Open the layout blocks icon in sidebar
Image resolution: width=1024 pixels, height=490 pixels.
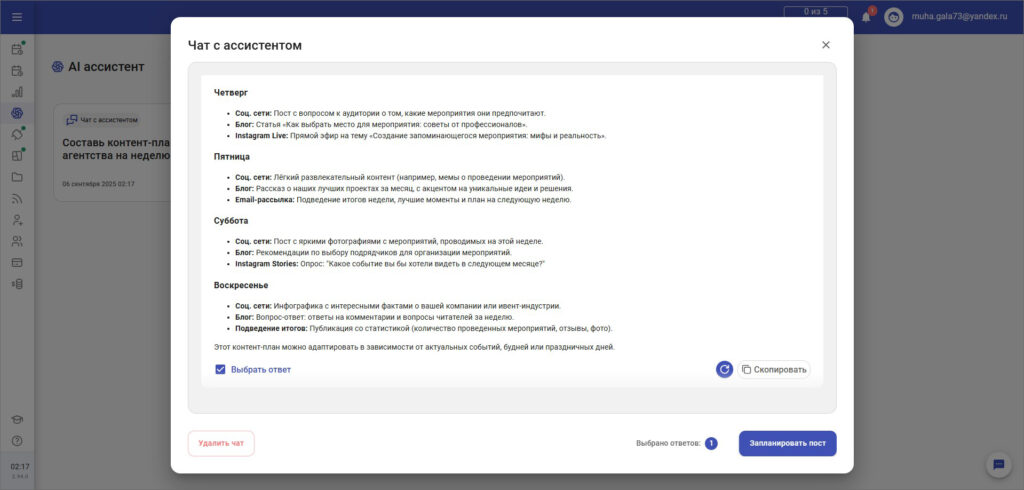(17, 155)
